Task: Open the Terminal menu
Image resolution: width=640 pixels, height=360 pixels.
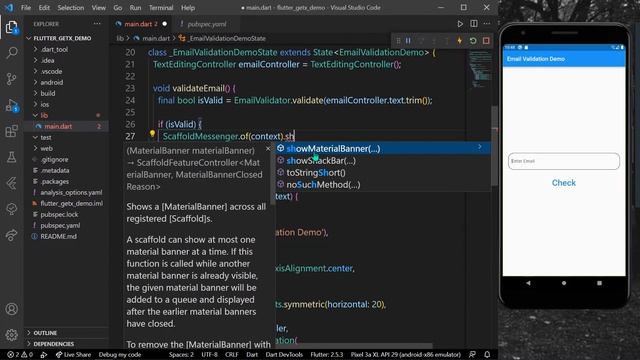Action: [x=161, y=8]
